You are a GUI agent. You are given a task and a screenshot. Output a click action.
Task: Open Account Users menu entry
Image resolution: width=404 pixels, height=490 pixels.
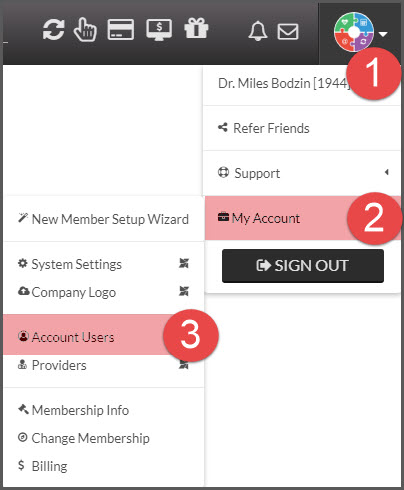104,335
